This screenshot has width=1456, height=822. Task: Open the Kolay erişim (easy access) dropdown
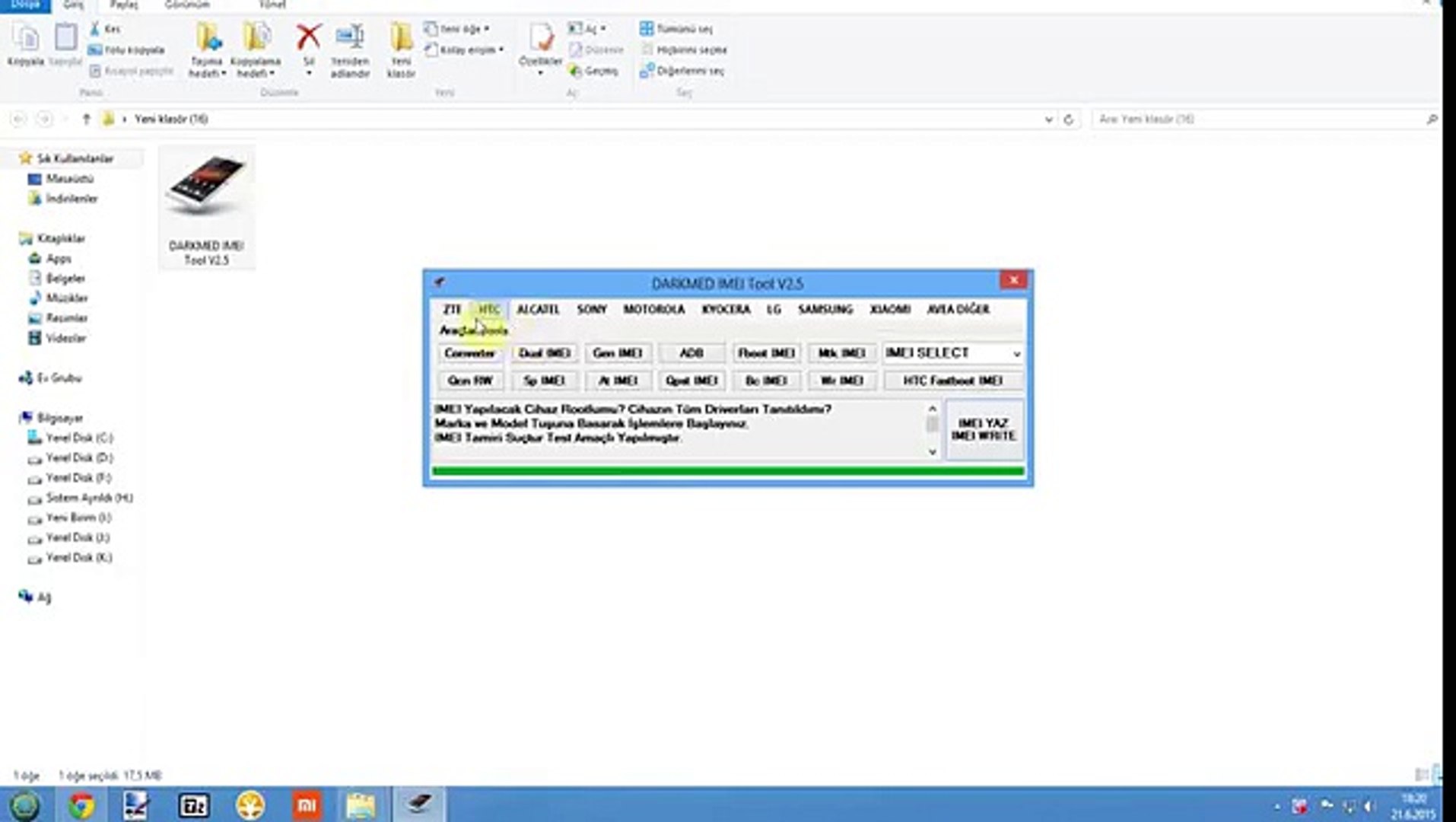464,50
